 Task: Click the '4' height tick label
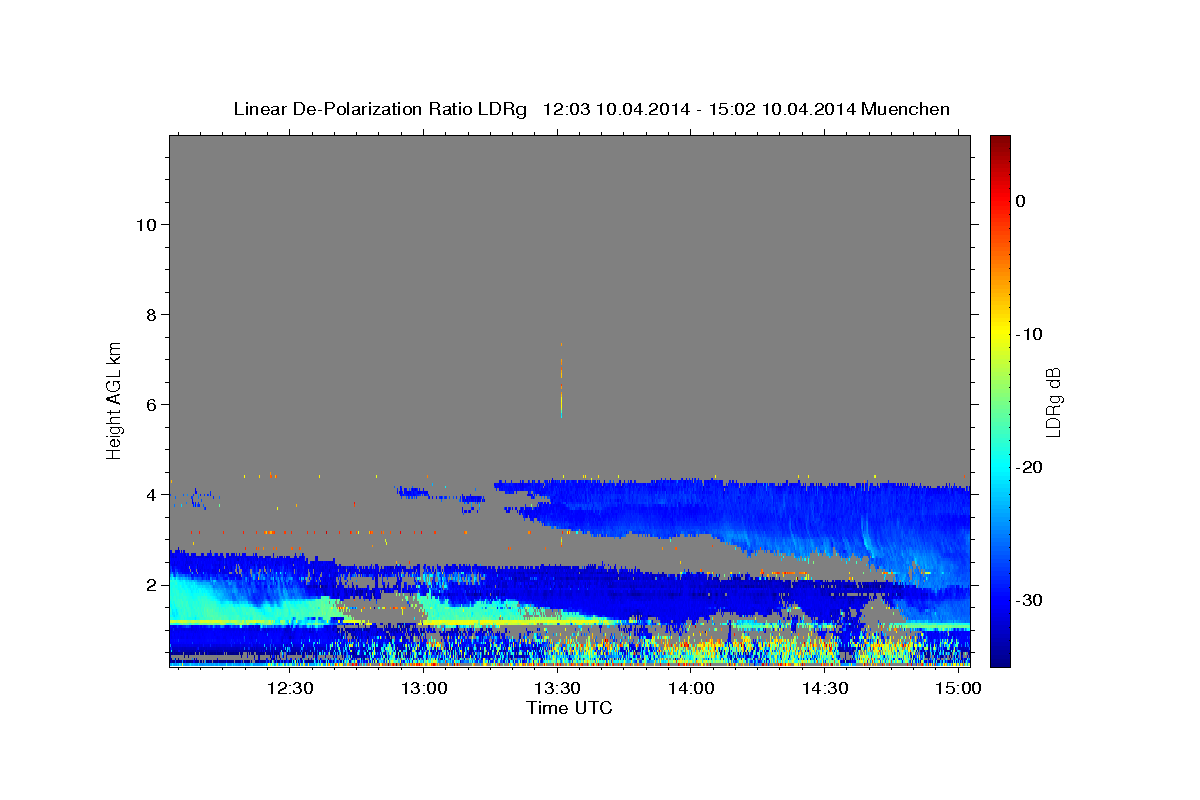(150, 494)
